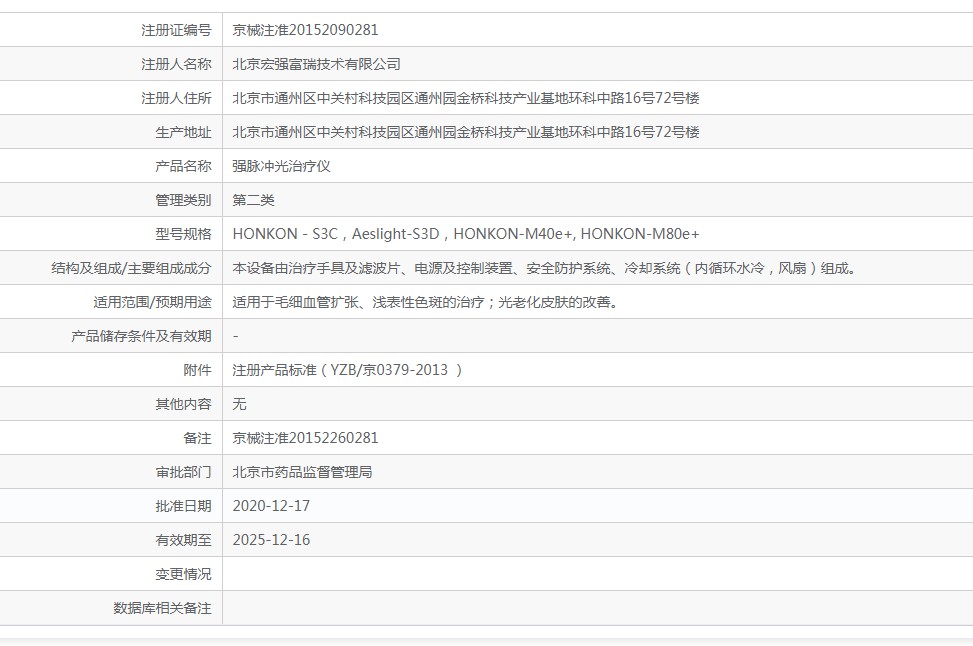Select remark number 京械注准20152260281

coord(305,438)
